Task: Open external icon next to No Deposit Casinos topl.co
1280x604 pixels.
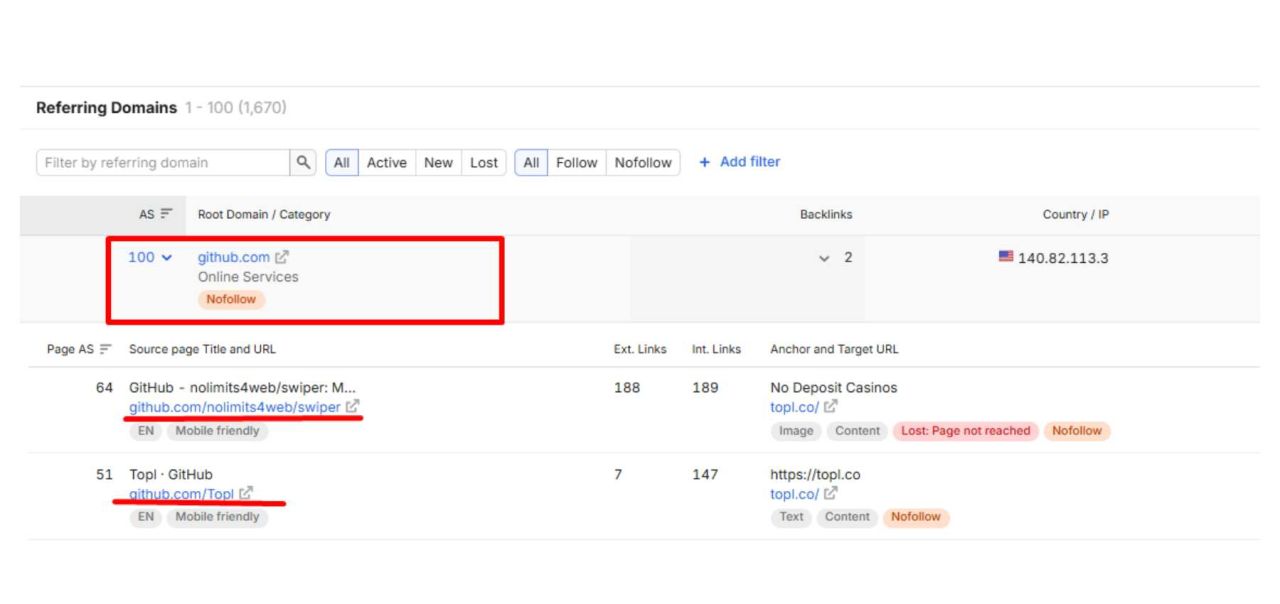Action: coord(830,407)
